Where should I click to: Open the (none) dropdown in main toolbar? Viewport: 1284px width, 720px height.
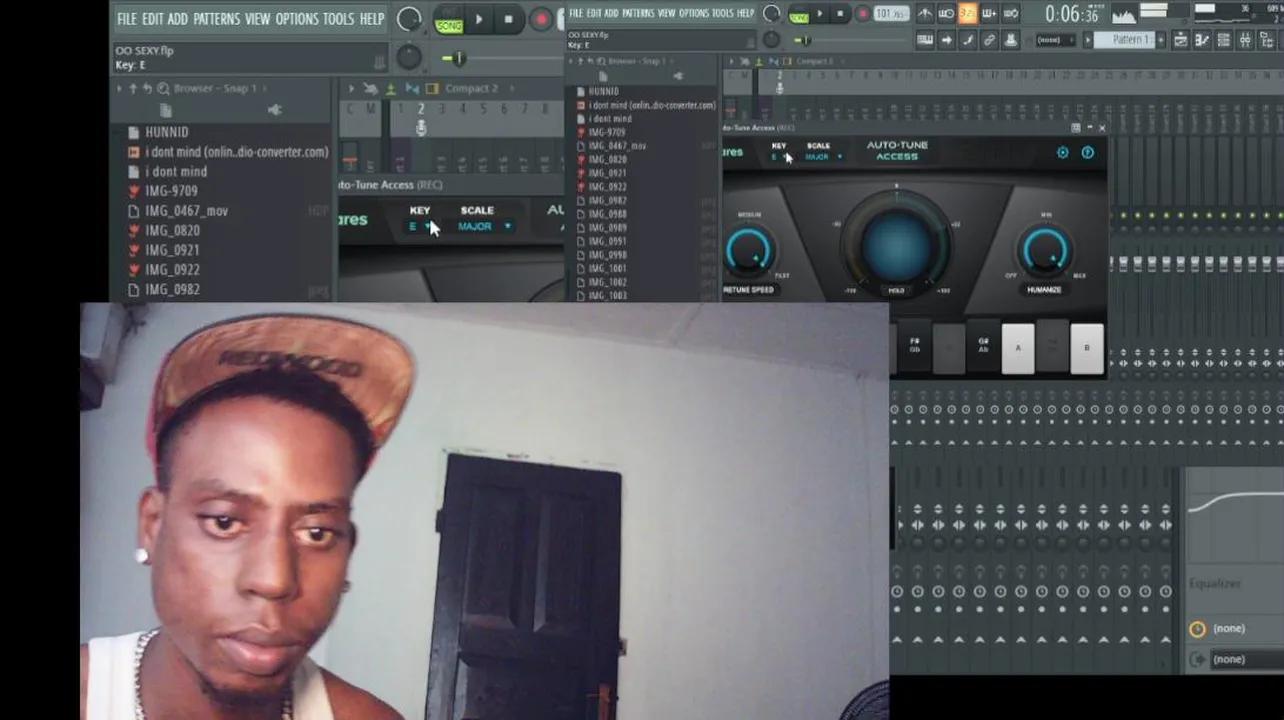[x=1054, y=40]
